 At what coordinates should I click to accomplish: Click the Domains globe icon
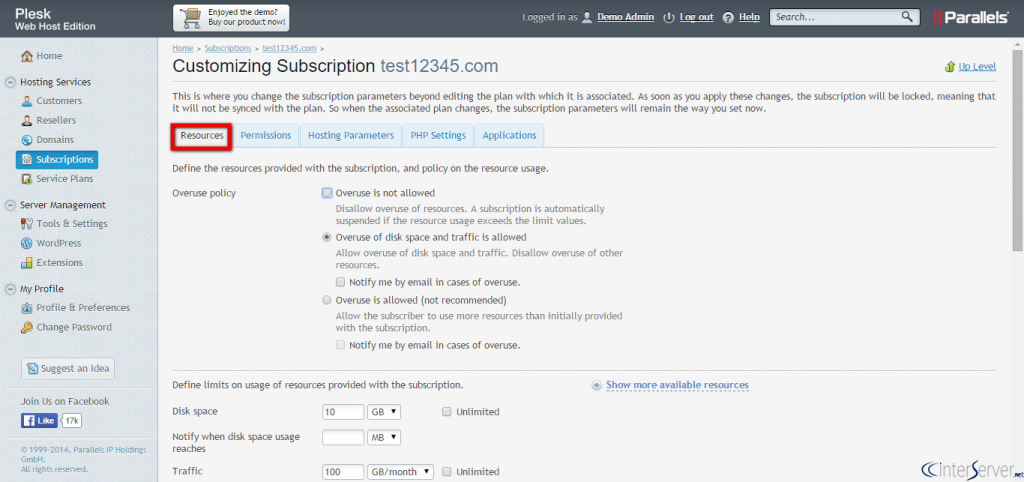(27, 140)
